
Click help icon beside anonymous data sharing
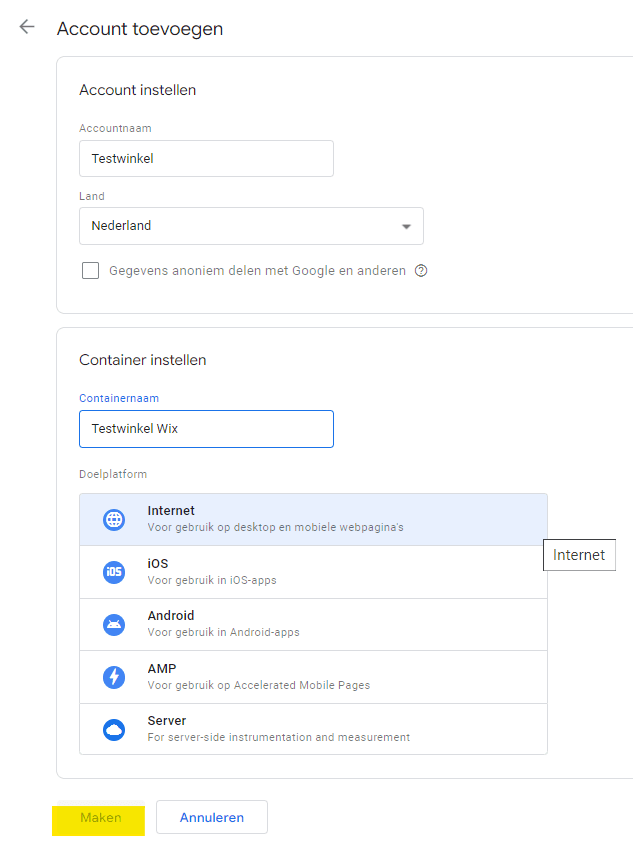[421, 271]
